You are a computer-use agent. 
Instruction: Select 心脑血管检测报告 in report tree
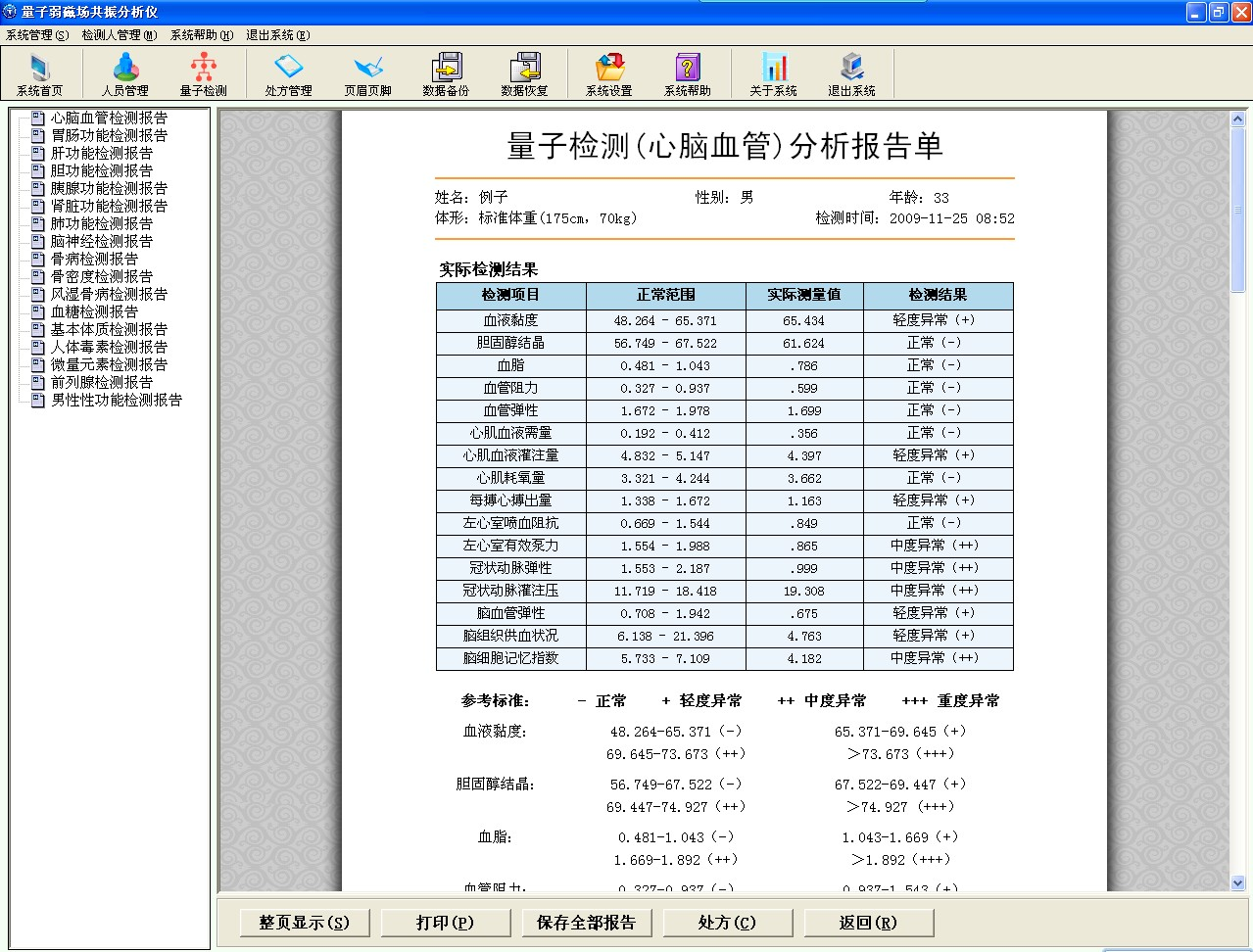coord(109,118)
